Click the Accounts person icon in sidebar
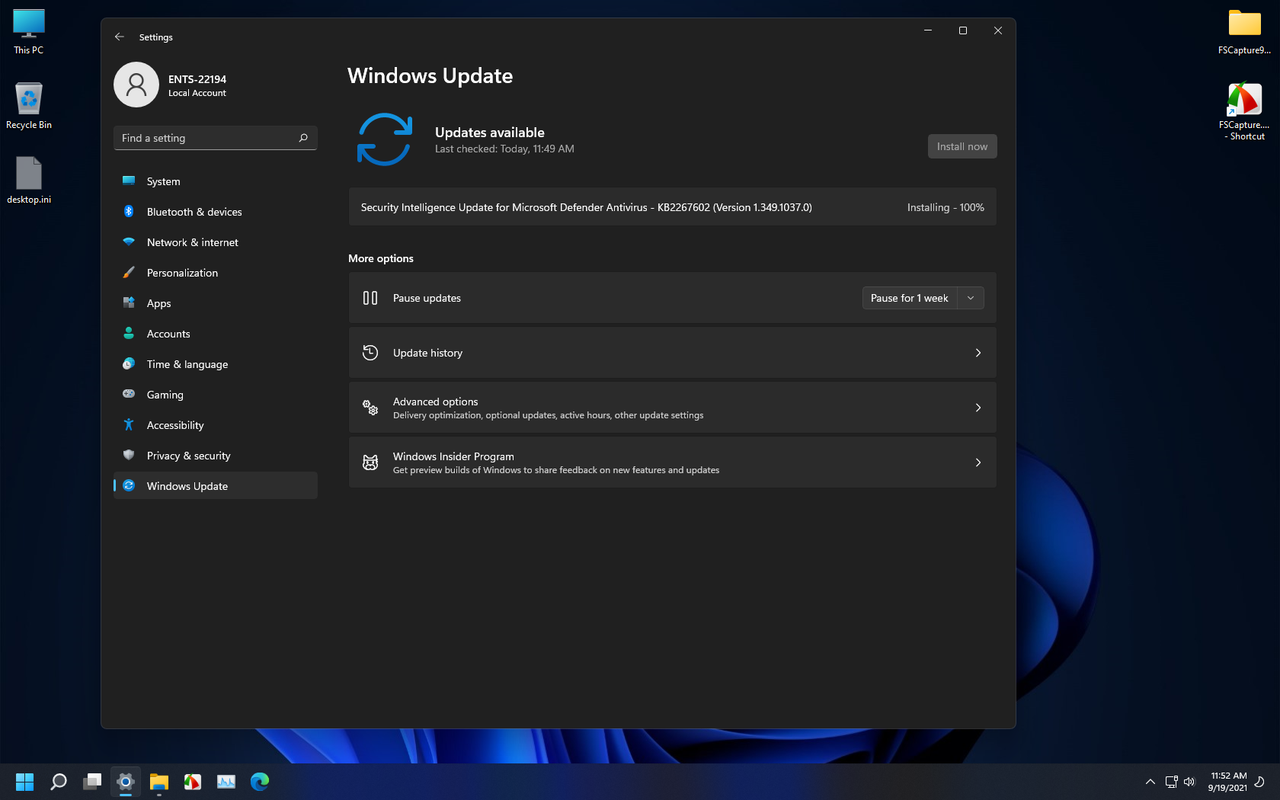This screenshot has width=1280, height=800. click(x=128, y=333)
